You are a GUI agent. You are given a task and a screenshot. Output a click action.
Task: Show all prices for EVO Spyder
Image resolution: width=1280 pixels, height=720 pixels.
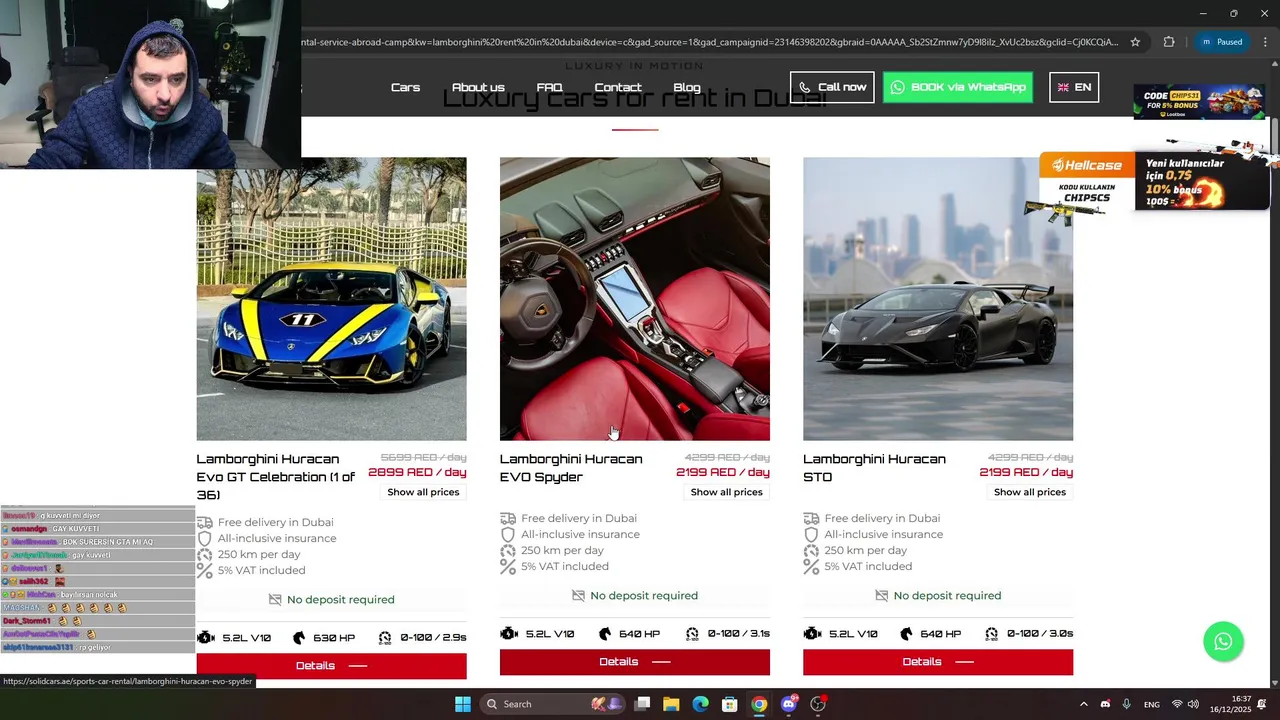coord(726,492)
